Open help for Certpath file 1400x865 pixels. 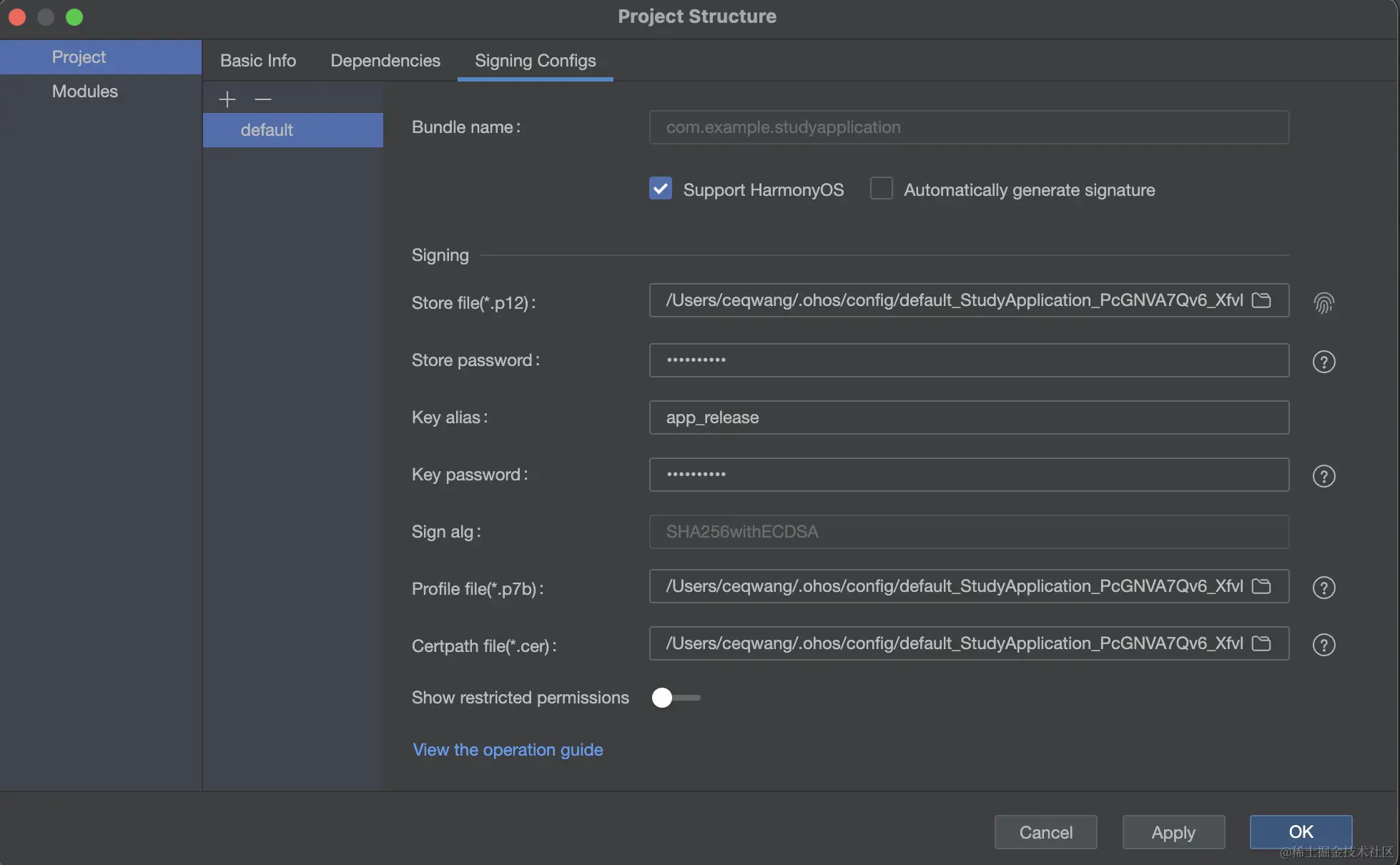click(x=1323, y=645)
